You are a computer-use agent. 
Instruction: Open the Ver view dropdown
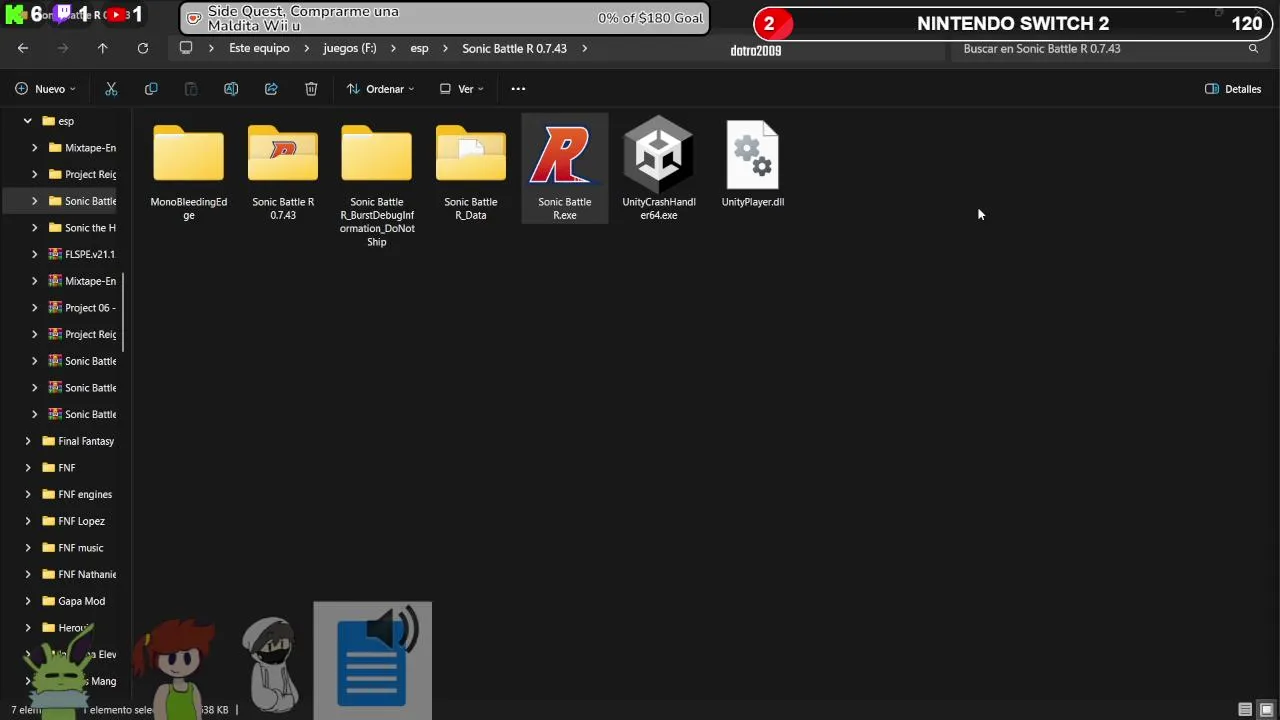pyautogui.click(x=462, y=89)
